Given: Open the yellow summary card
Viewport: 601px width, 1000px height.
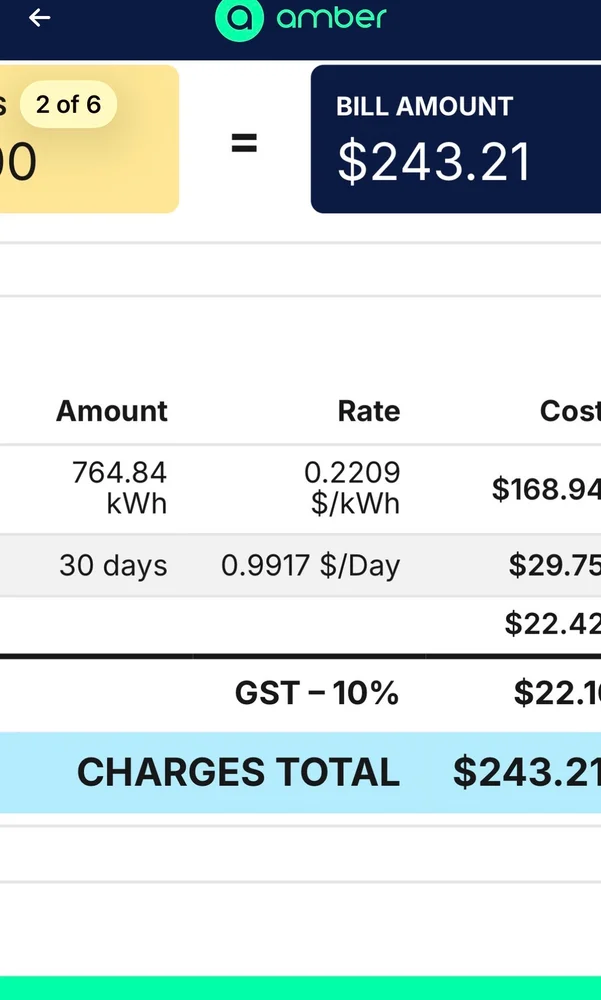Looking at the screenshot, I should tap(89, 139).
